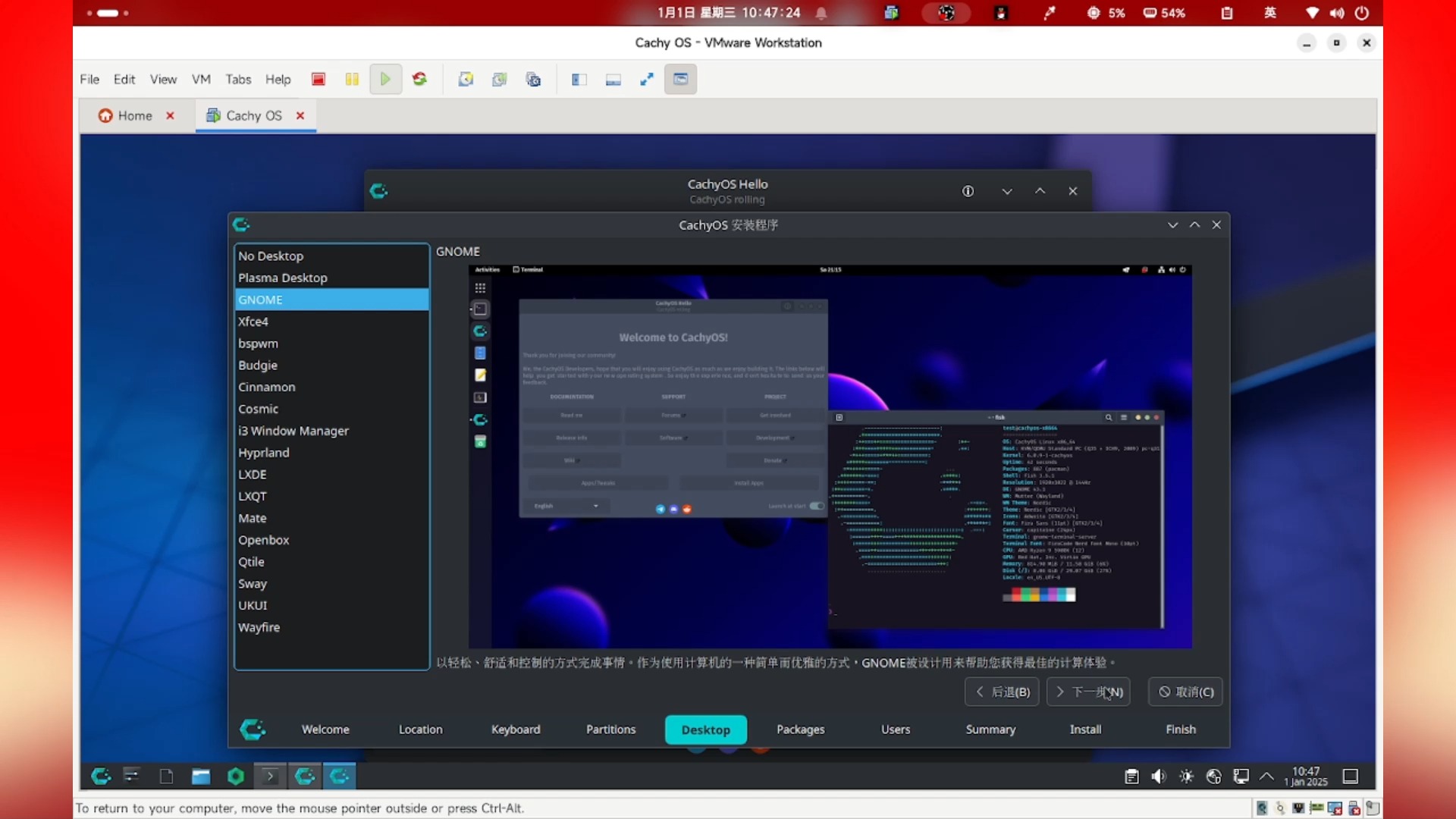Suspend the VM with yellow pause icon

click(352, 79)
